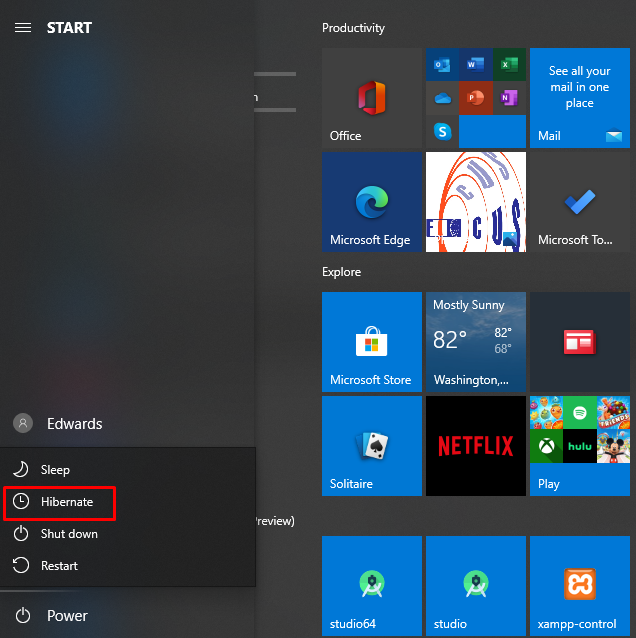Viewport: 636px width, 638px height.
Task: Open the Photos tile with circular logo
Action: (476, 202)
